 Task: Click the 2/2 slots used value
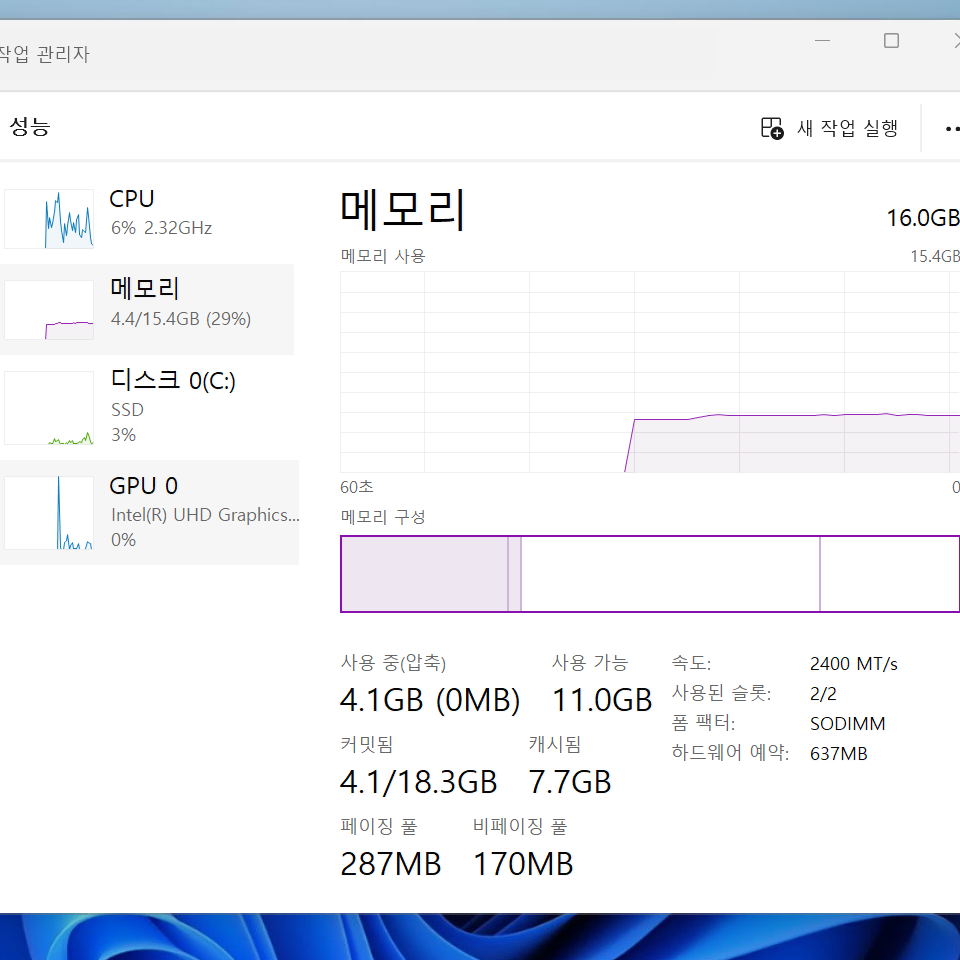click(x=823, y=694)
